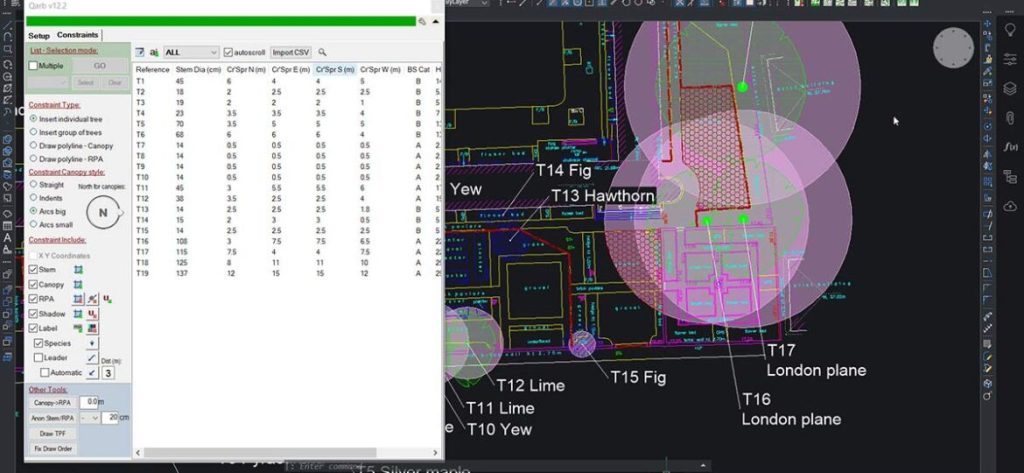Open the Attachments paperclip panel icon
Viewport: 1024px width, 473px height.
point(1010,118)
